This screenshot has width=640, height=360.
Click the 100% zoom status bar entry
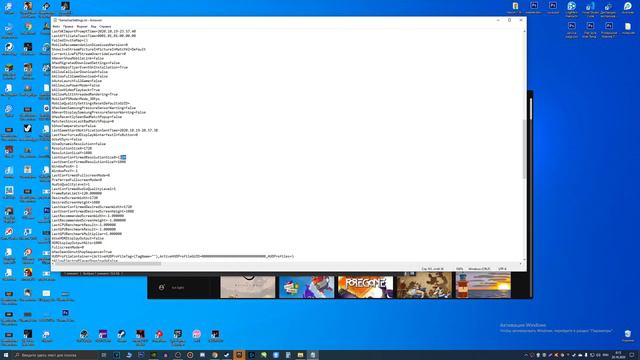tap(460, 269)
